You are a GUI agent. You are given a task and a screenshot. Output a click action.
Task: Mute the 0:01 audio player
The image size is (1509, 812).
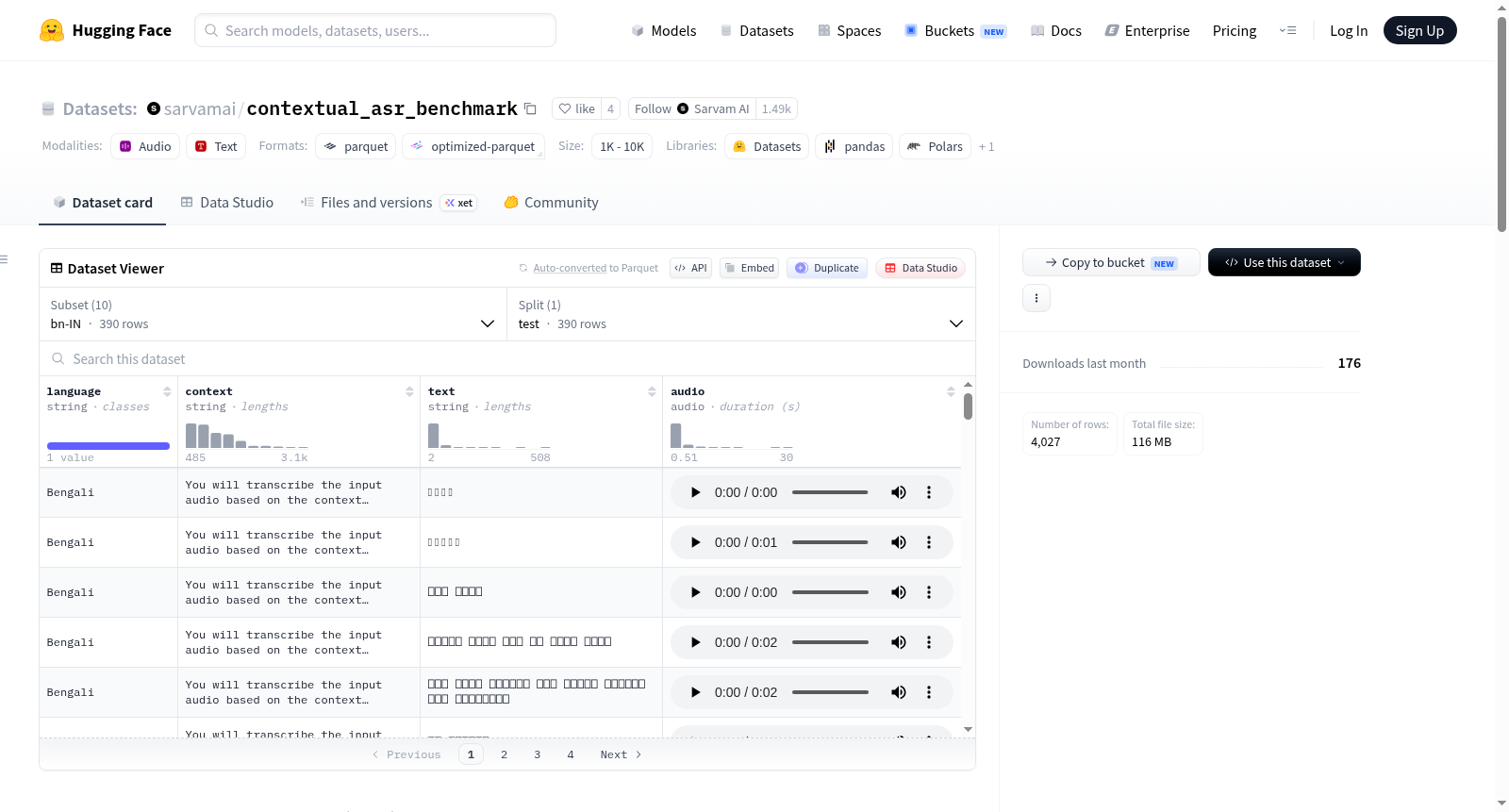tap(899, 542)
